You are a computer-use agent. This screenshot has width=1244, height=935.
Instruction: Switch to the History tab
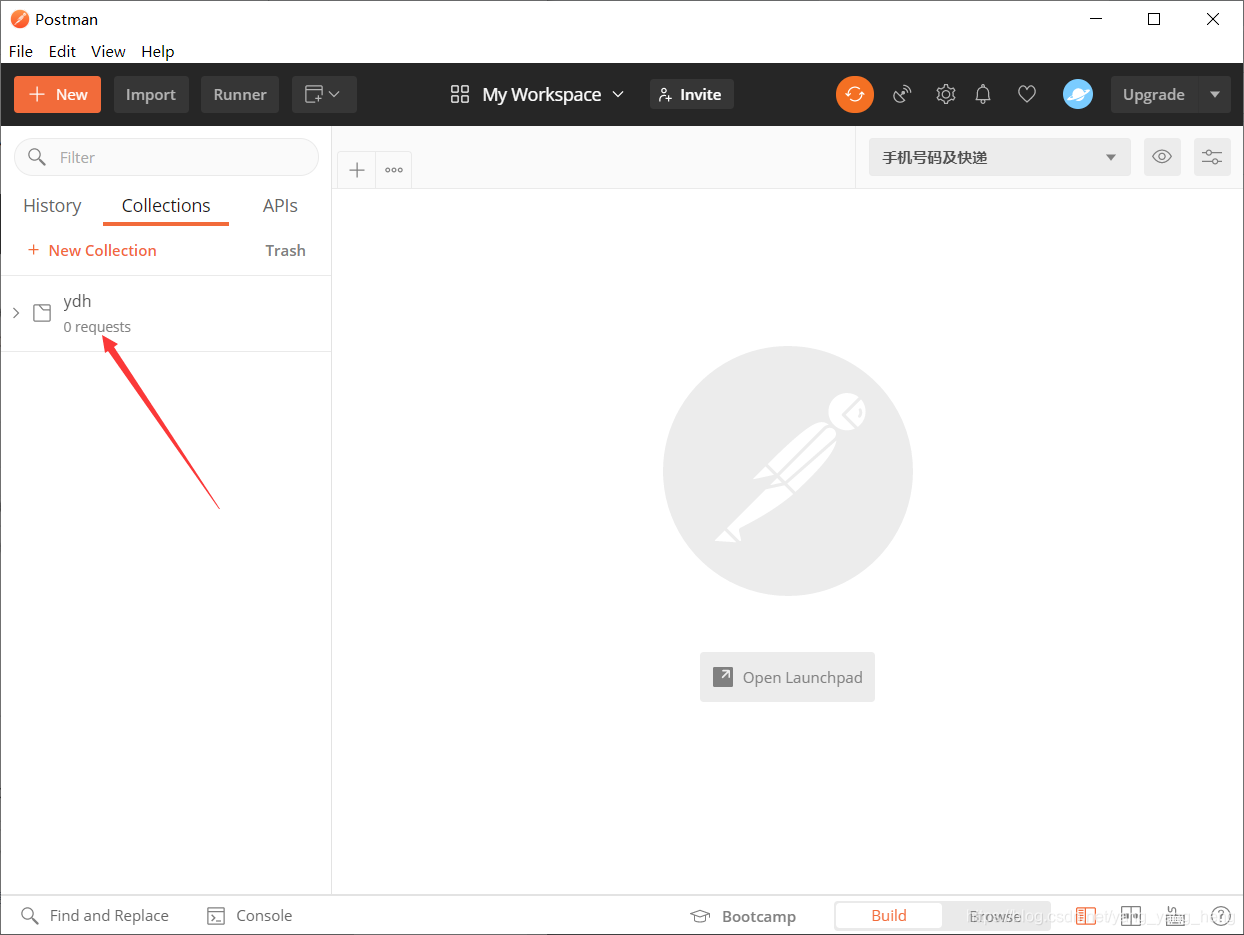click(x=52, y=205)
